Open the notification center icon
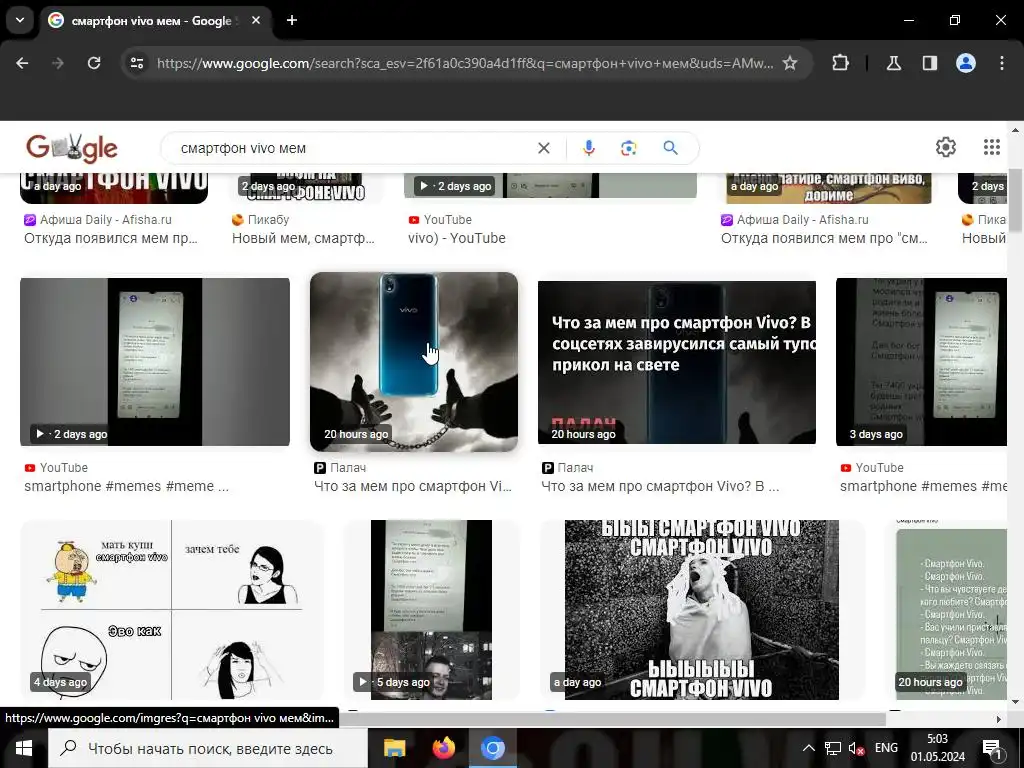The image size is (1024, 768). click(991, 749)
